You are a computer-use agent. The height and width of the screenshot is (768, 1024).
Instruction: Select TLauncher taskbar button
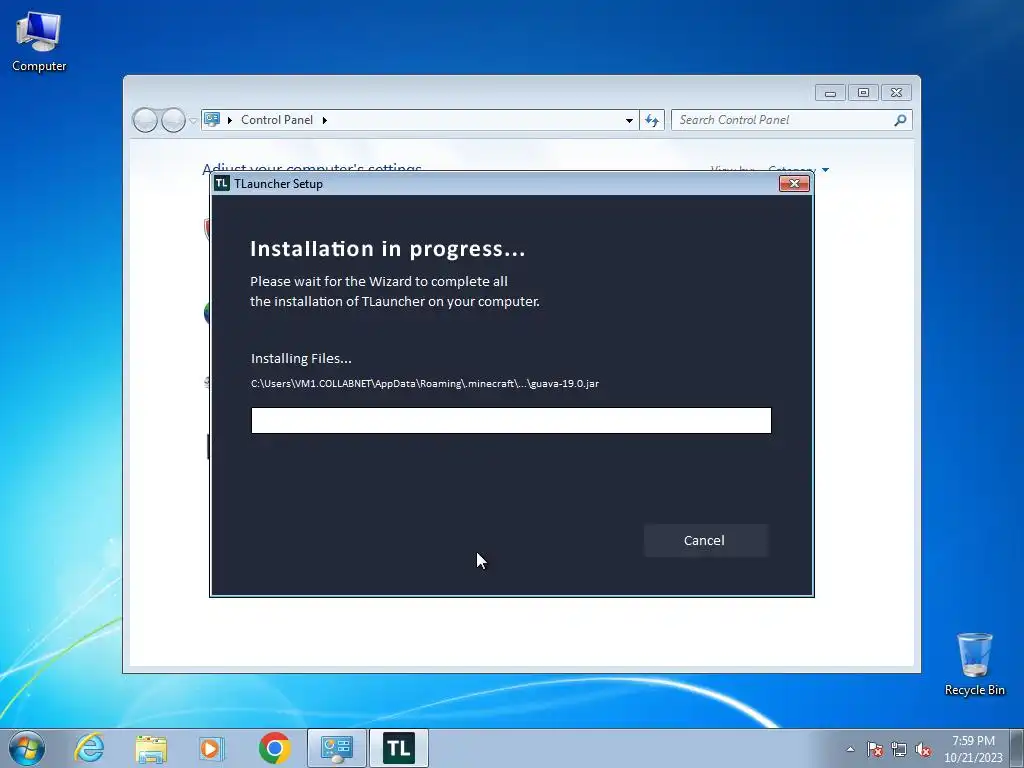399,748
